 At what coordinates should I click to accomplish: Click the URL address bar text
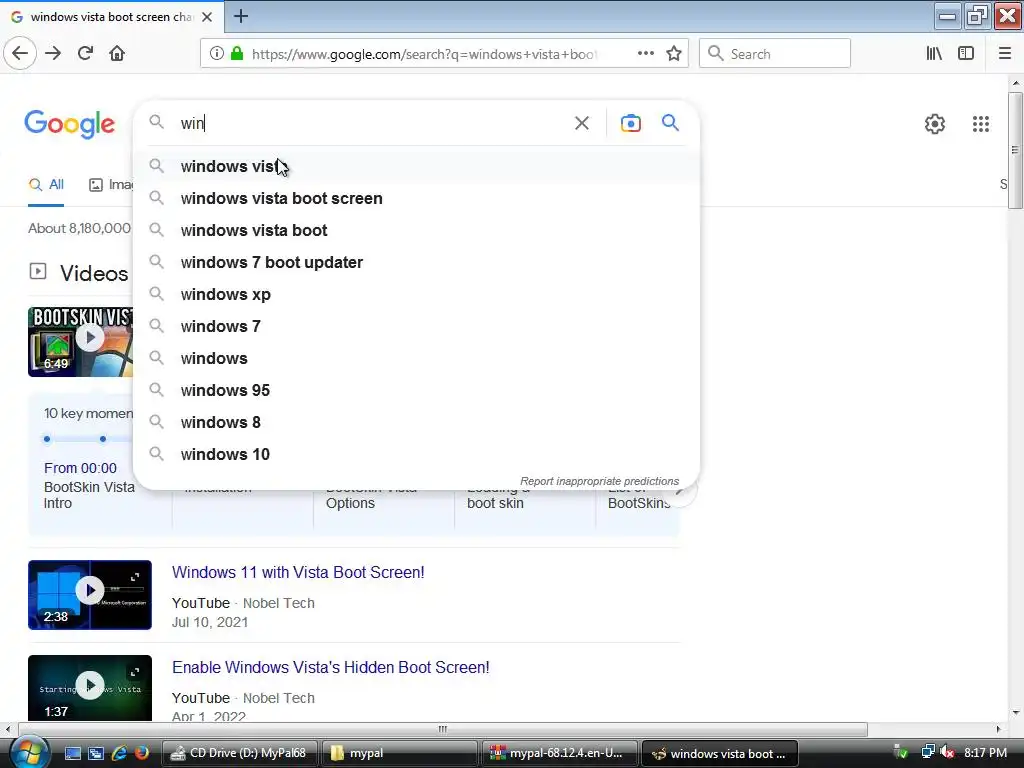424,54
